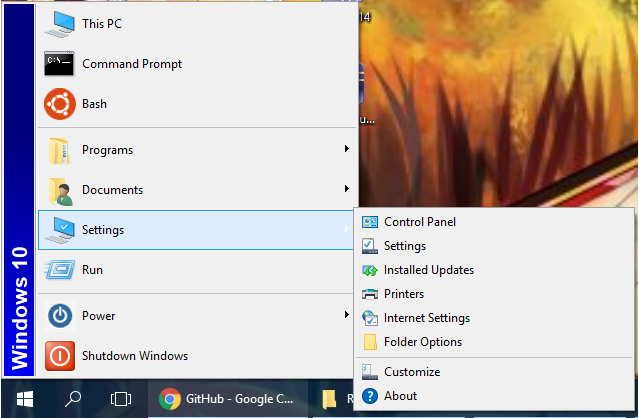
Task: Select Customize from the submenu
Action: click(x=494, y=372)
